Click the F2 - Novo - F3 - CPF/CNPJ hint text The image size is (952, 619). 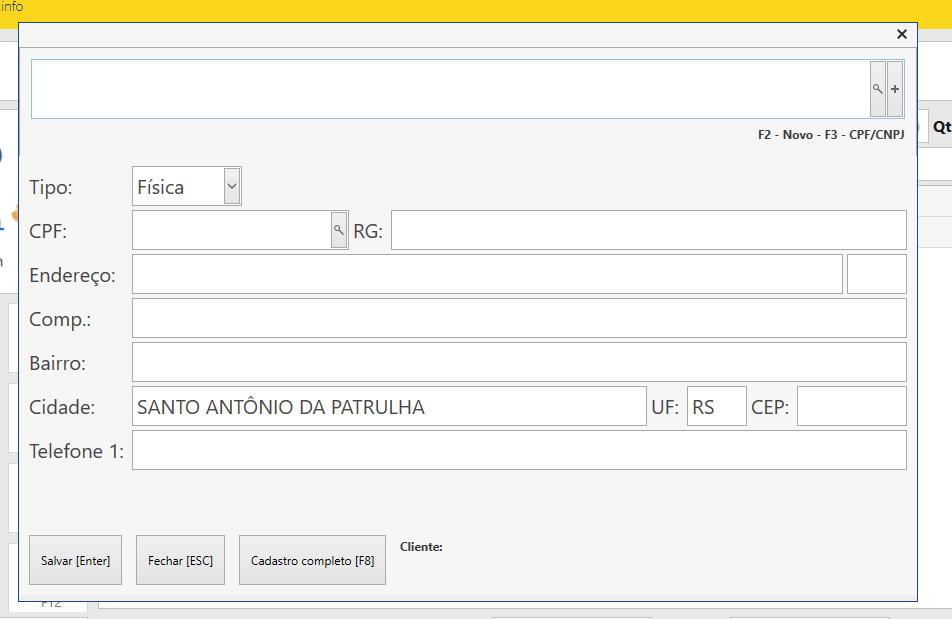click(830, 134)
